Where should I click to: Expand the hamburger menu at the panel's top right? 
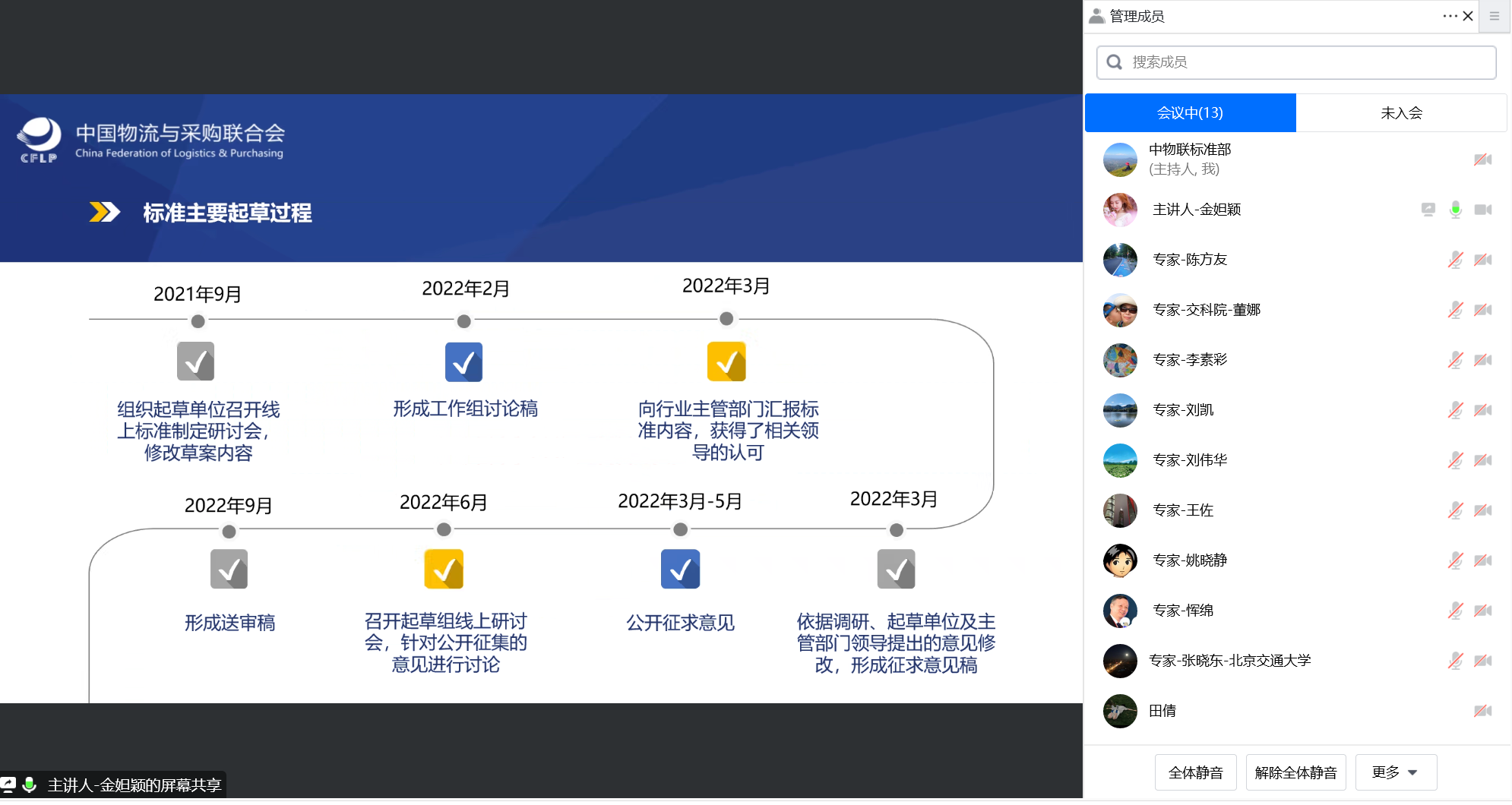point(1494,16)
